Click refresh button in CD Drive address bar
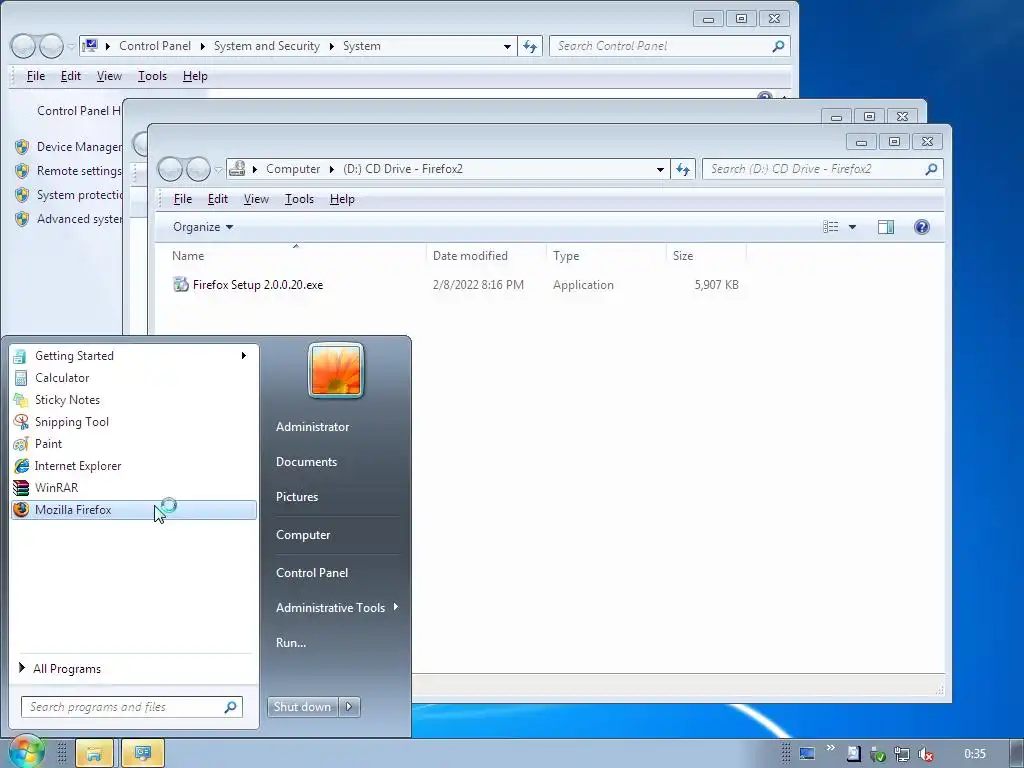1024x768 pixels. (x=683, y=169)
